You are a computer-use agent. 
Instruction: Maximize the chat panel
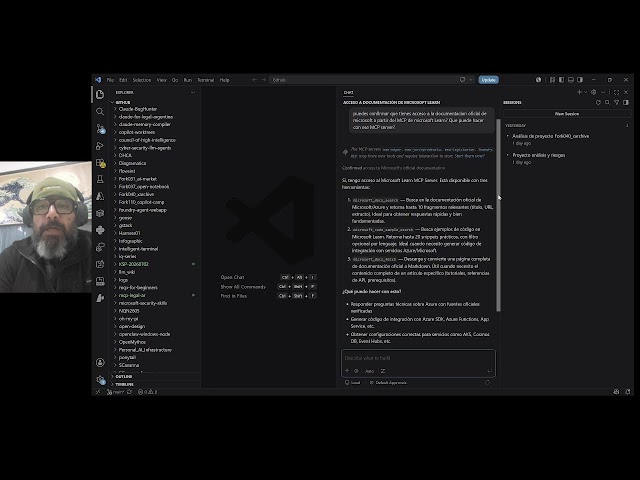click(x=616, y=92)
